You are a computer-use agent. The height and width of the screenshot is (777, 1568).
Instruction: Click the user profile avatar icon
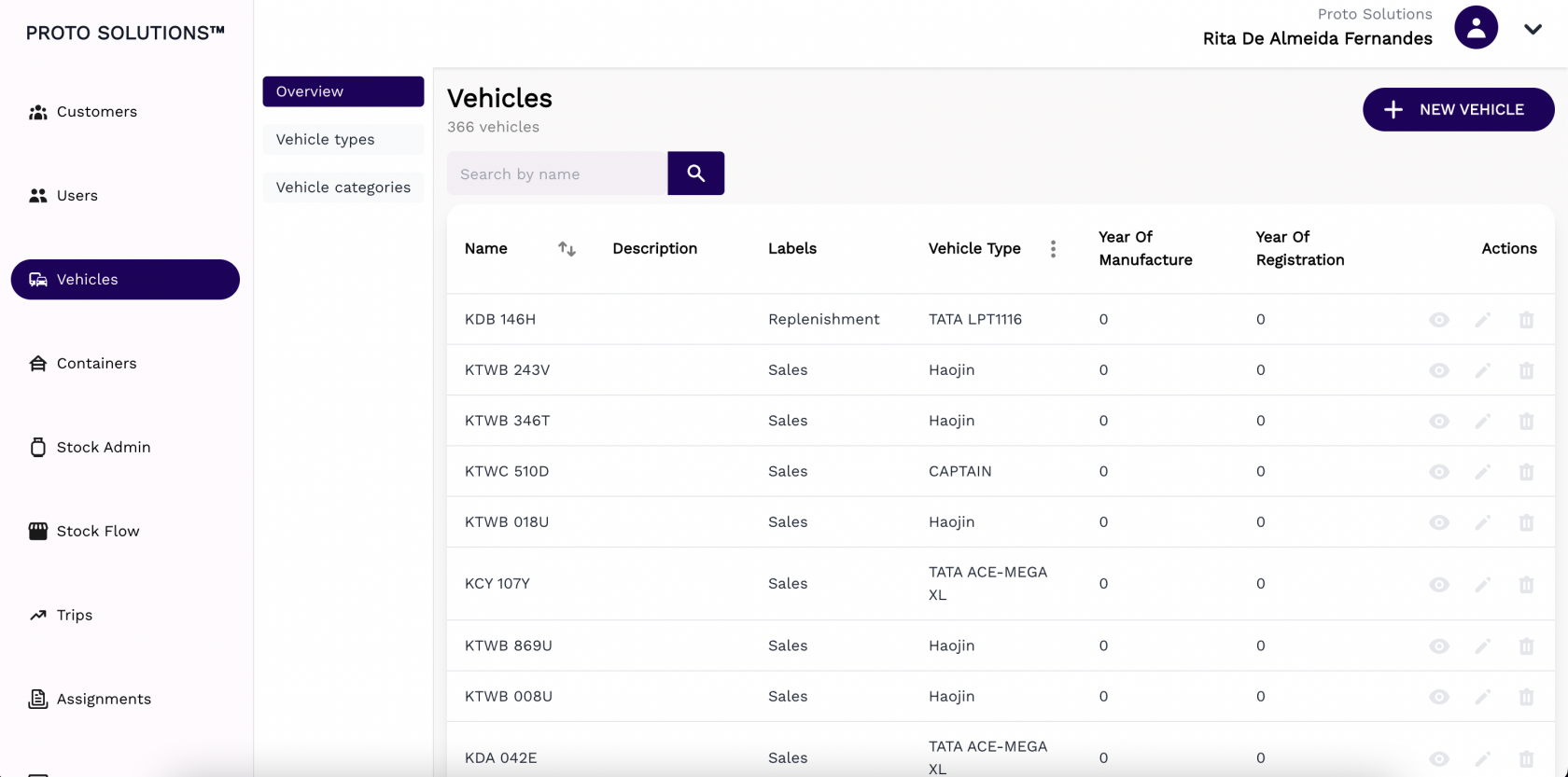(x=1476, y=27)
